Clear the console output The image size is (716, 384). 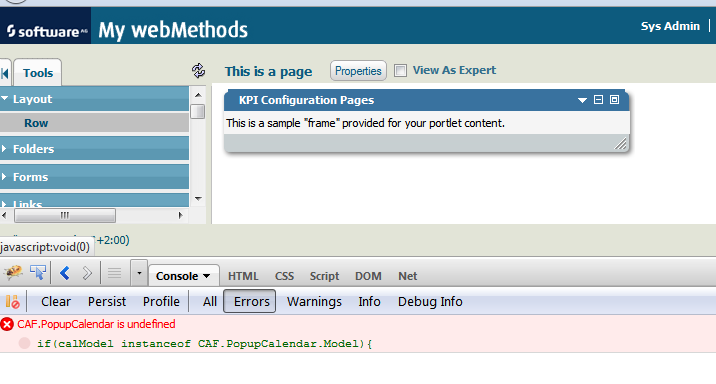click(56, 302)
